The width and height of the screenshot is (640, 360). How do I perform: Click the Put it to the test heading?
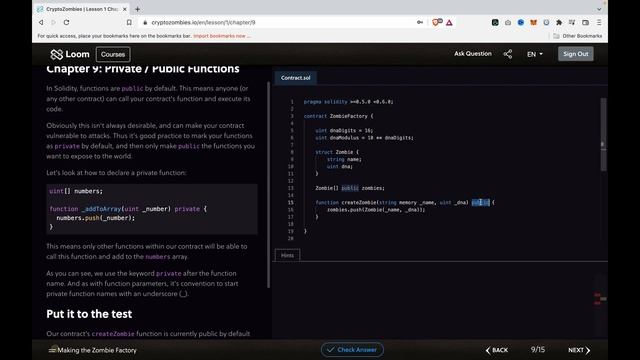click(x=89, y=313)
